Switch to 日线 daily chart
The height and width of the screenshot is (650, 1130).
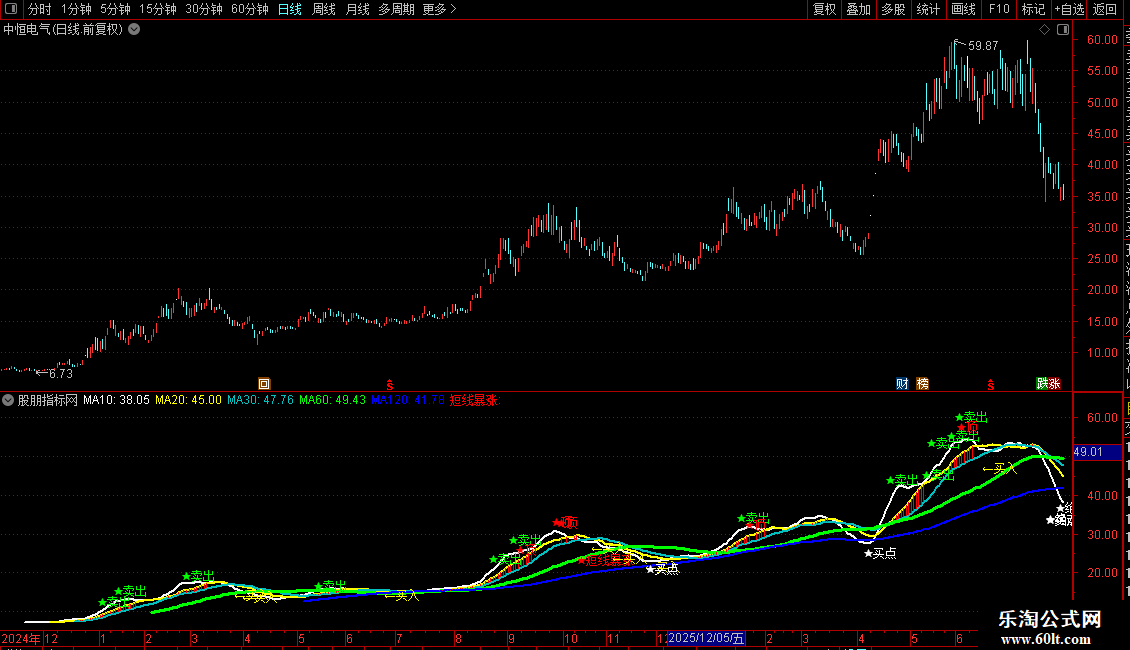[x=290, y=9]
